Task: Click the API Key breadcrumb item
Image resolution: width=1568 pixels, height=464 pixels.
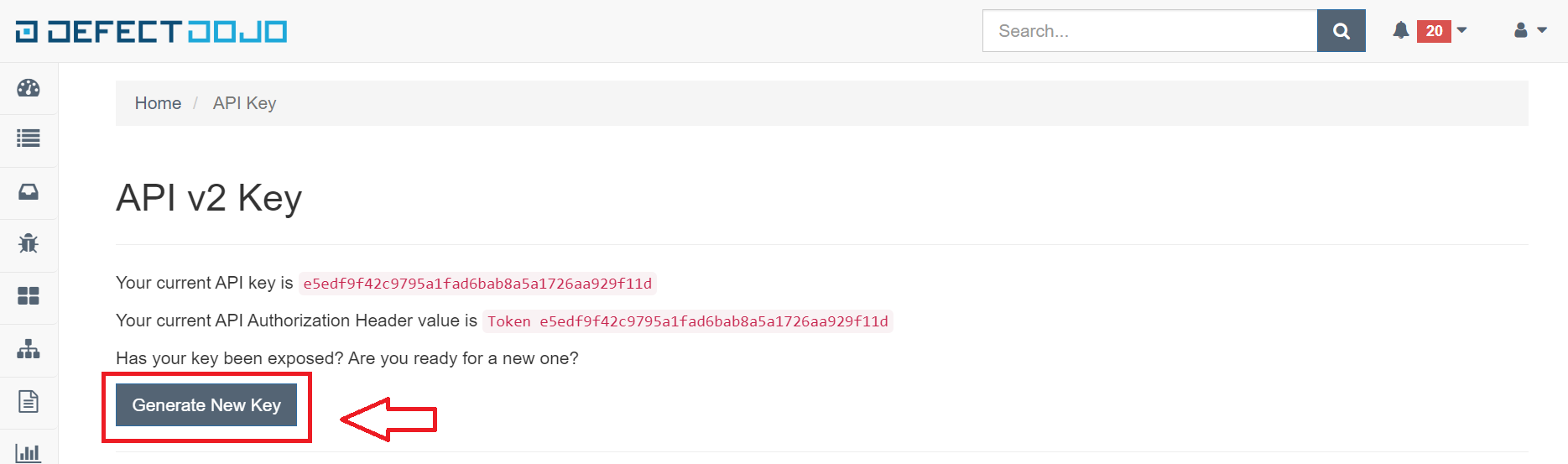Action: (x=244, y=103)
